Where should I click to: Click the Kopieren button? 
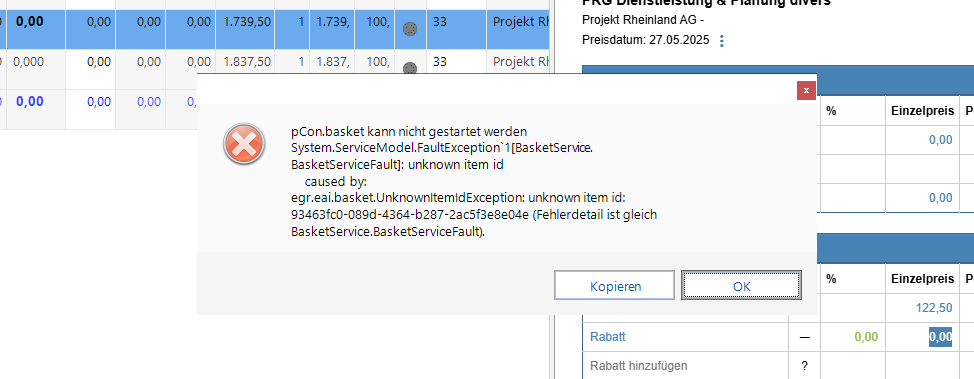point(615,286)
